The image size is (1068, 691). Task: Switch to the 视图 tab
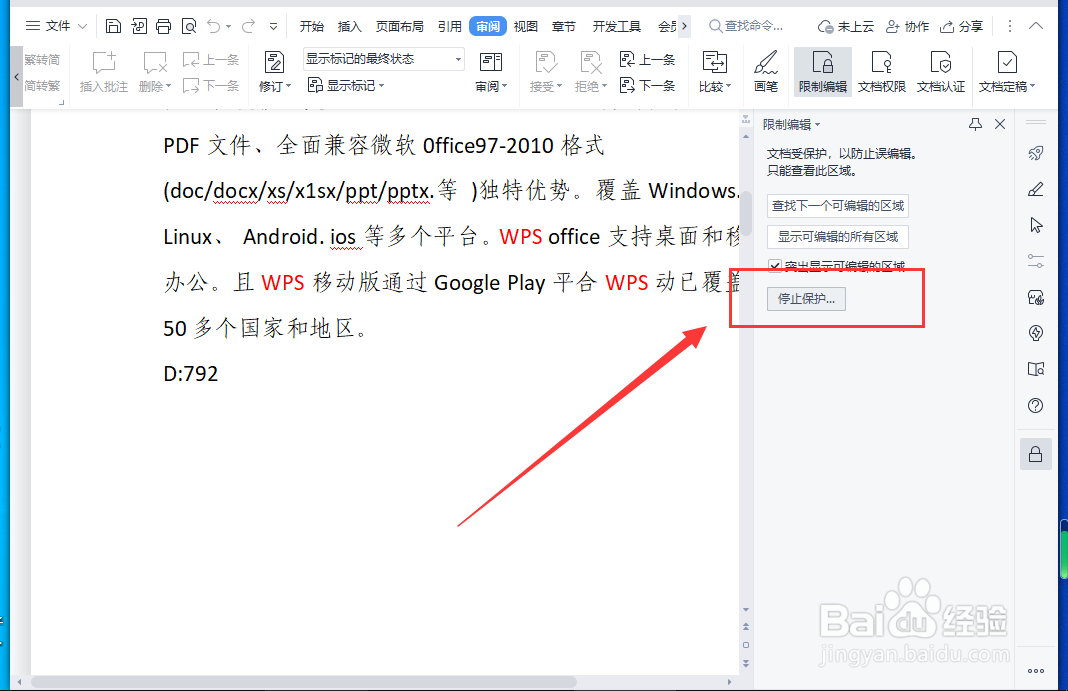click(x=525, y=27)
